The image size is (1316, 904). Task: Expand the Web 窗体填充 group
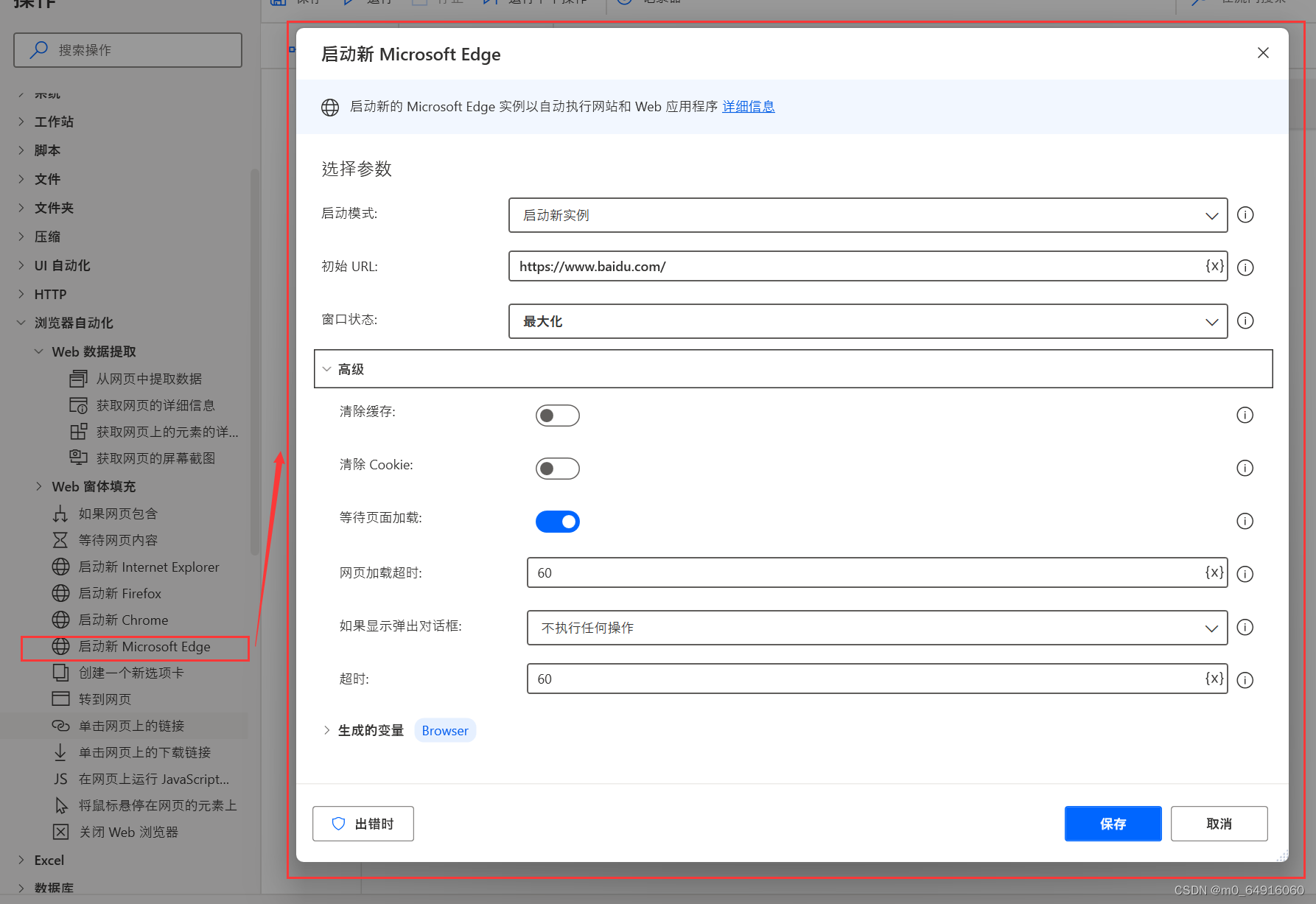pos(94,486)
